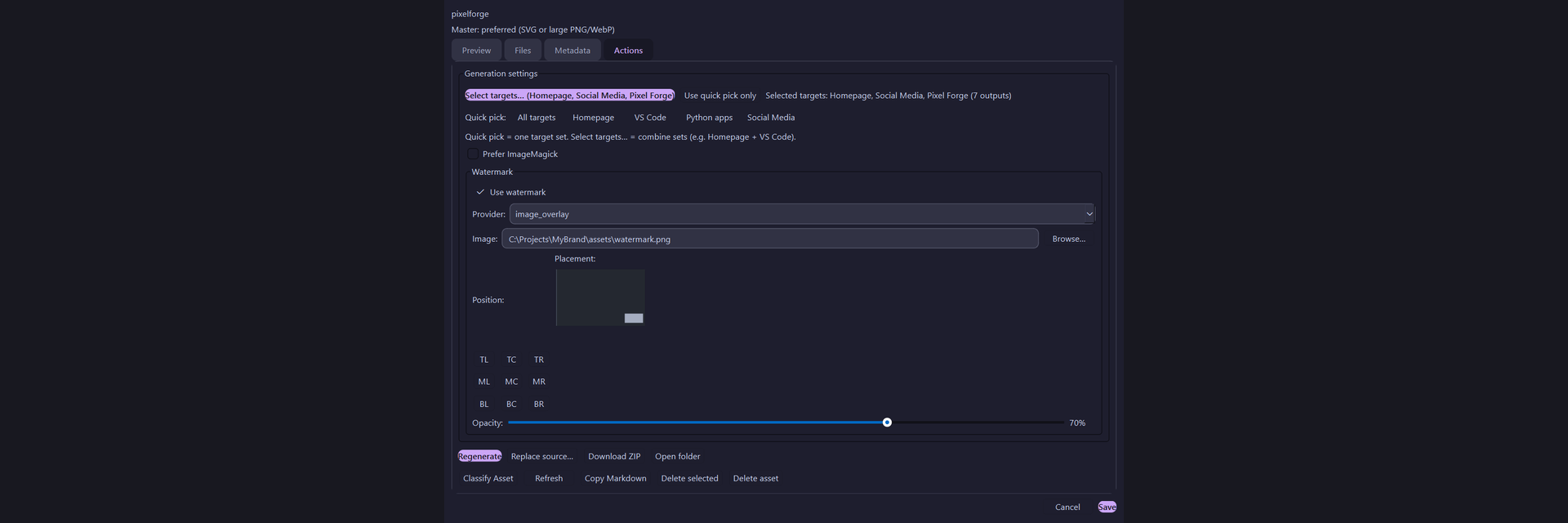The height and width of the screenshot is (523, 1568).
Task: Set position to BL
Action: [x=484, y=404]
